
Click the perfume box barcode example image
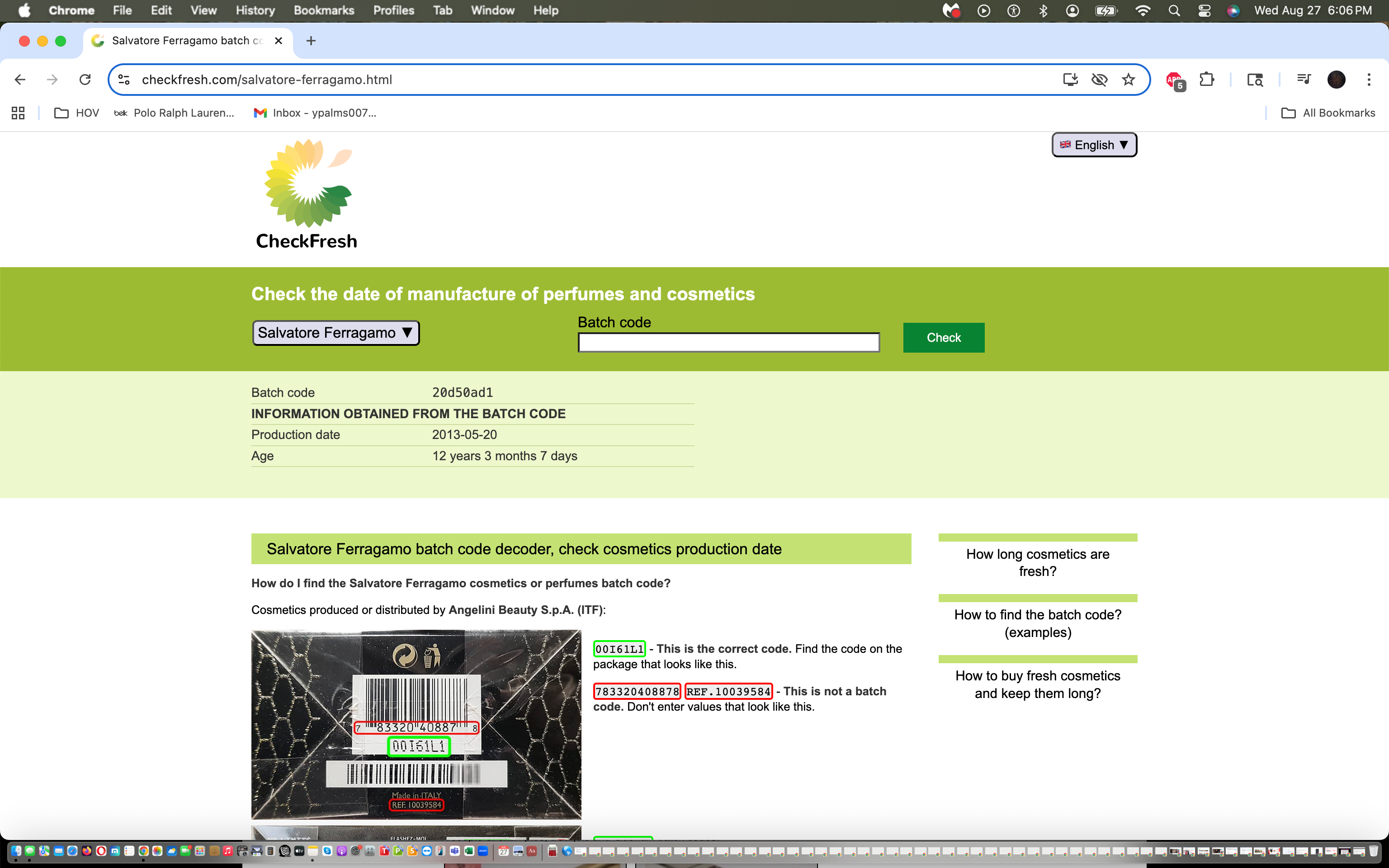coord(416,725)
